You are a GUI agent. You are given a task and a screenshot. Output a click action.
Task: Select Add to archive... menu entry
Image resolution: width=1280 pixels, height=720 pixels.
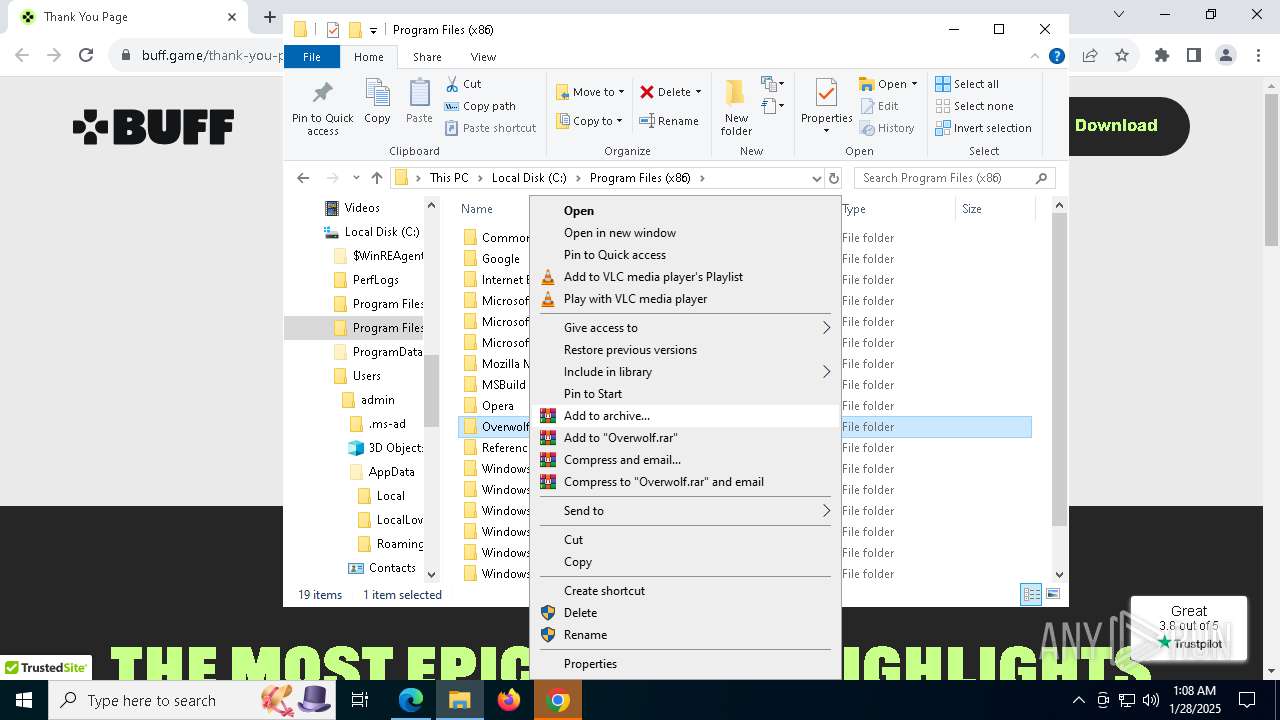click(x=686, y=416)
